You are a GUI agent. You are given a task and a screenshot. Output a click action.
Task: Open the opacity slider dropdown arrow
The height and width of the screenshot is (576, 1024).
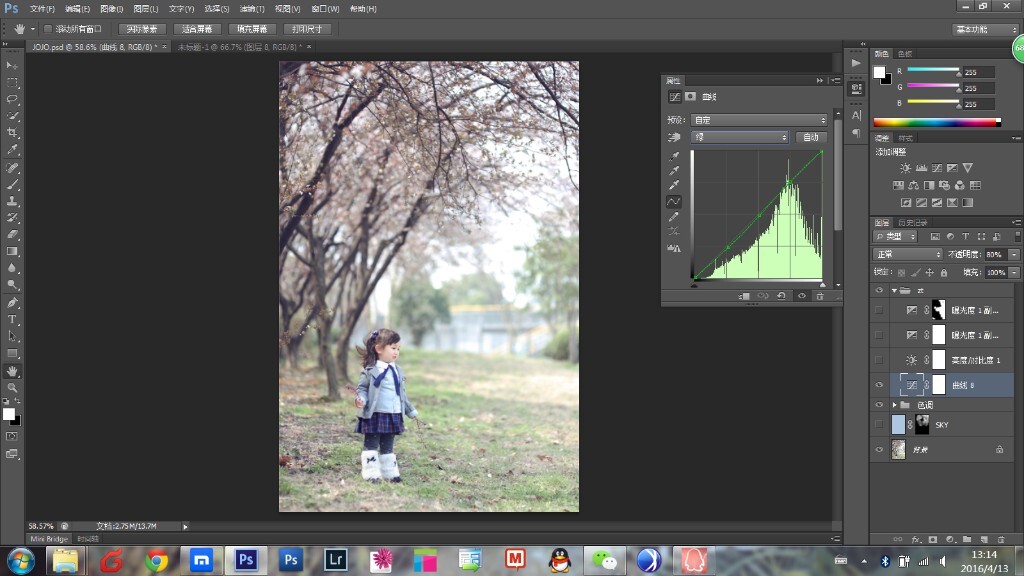point(1014,254)
